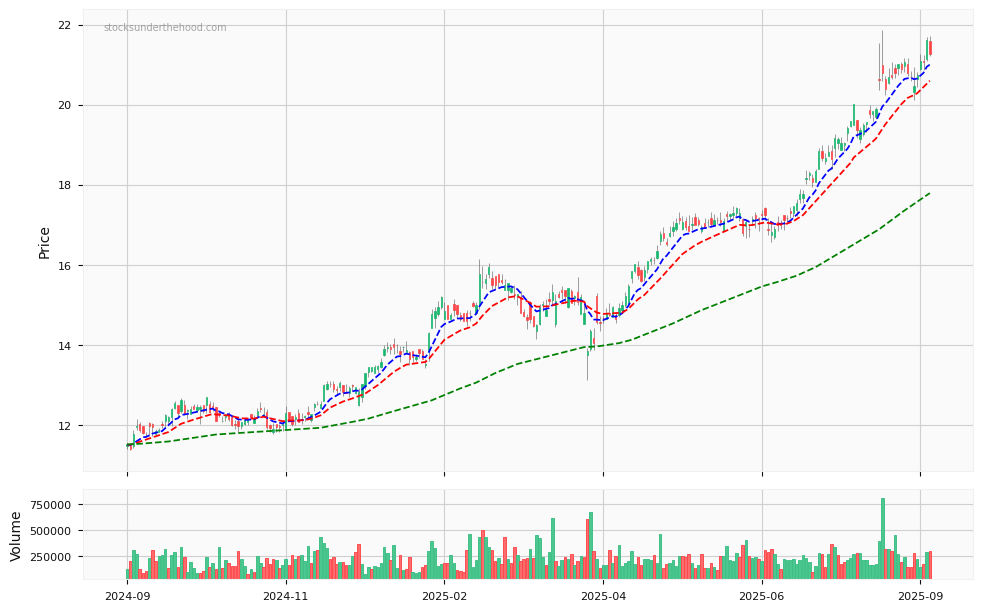983x611 pixels.
Task: Click the 14 price axis label
Action: click(x=66, y=346)
